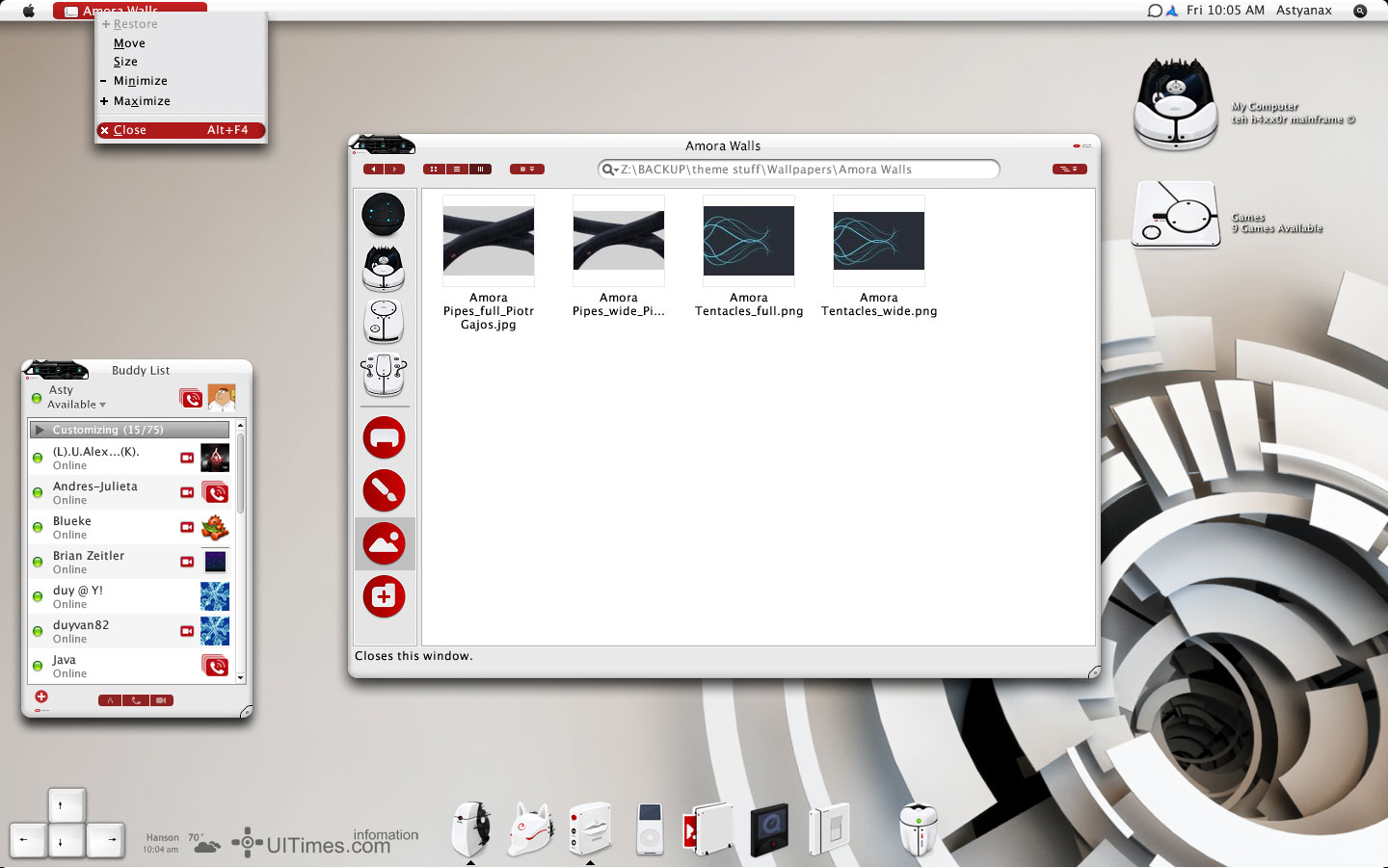The width and height of the screenshot is (1388, 868).
Task: Go back in the Amora Walls window
Action: [x=373, y=170]
